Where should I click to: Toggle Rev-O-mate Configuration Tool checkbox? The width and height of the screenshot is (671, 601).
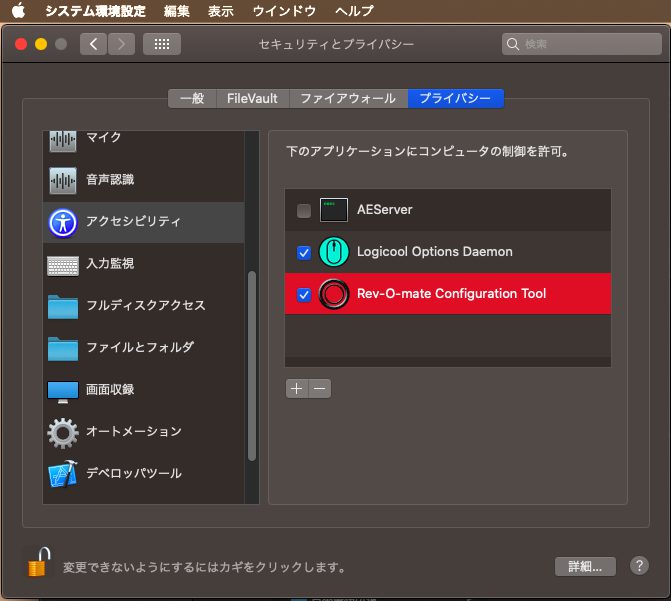pos(304,295)
